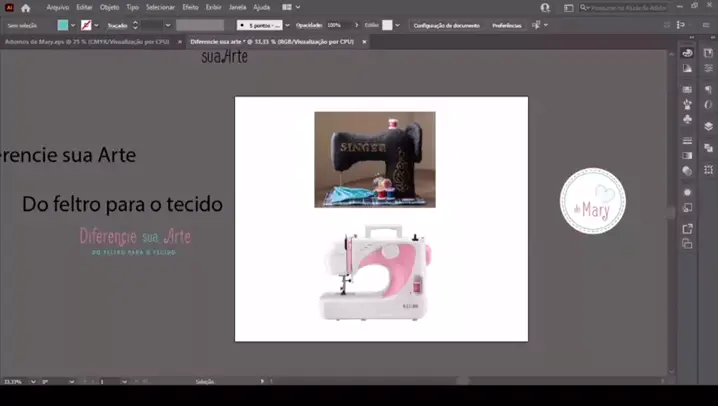Viewport: 718px width, 406px height.
Task: Open the Exibir menu
Action: click(x=213, y=7)
